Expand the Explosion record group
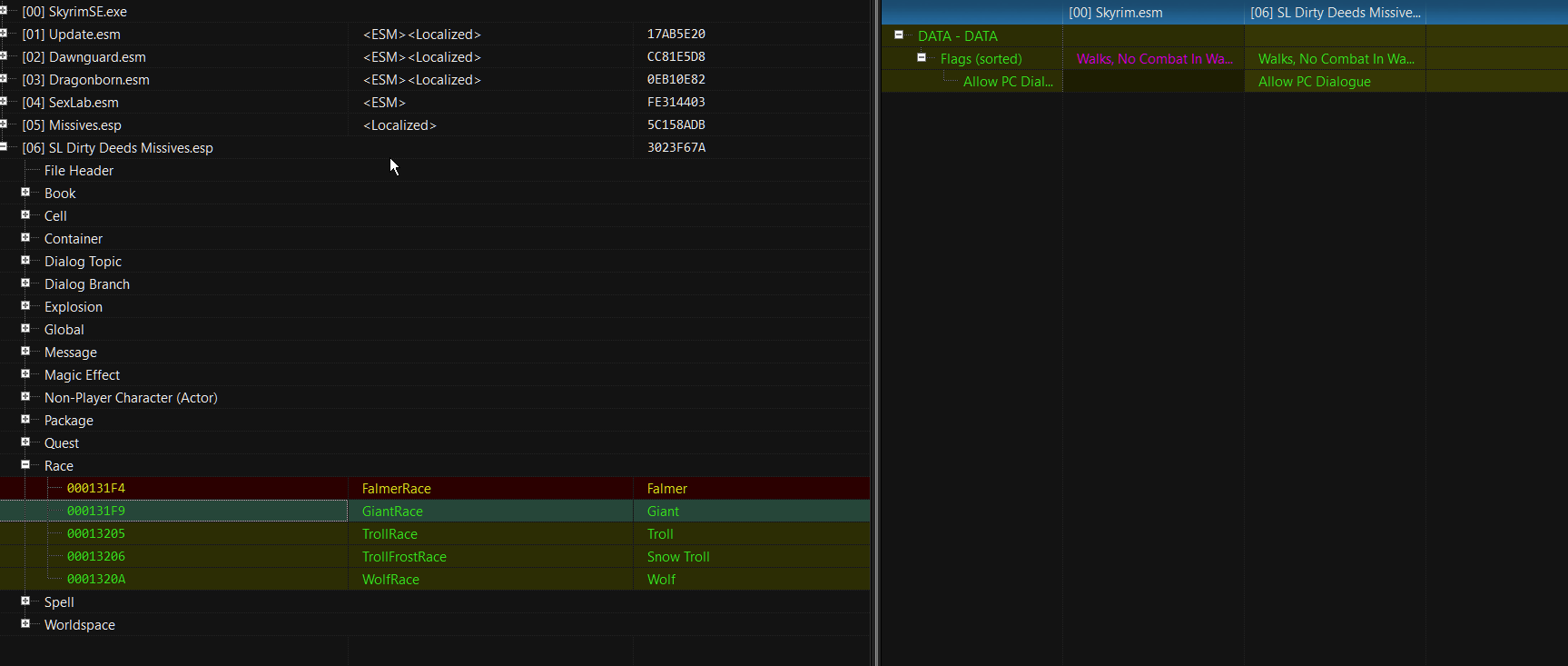This screenshot has height=666, width=1568. coord(25,306)
